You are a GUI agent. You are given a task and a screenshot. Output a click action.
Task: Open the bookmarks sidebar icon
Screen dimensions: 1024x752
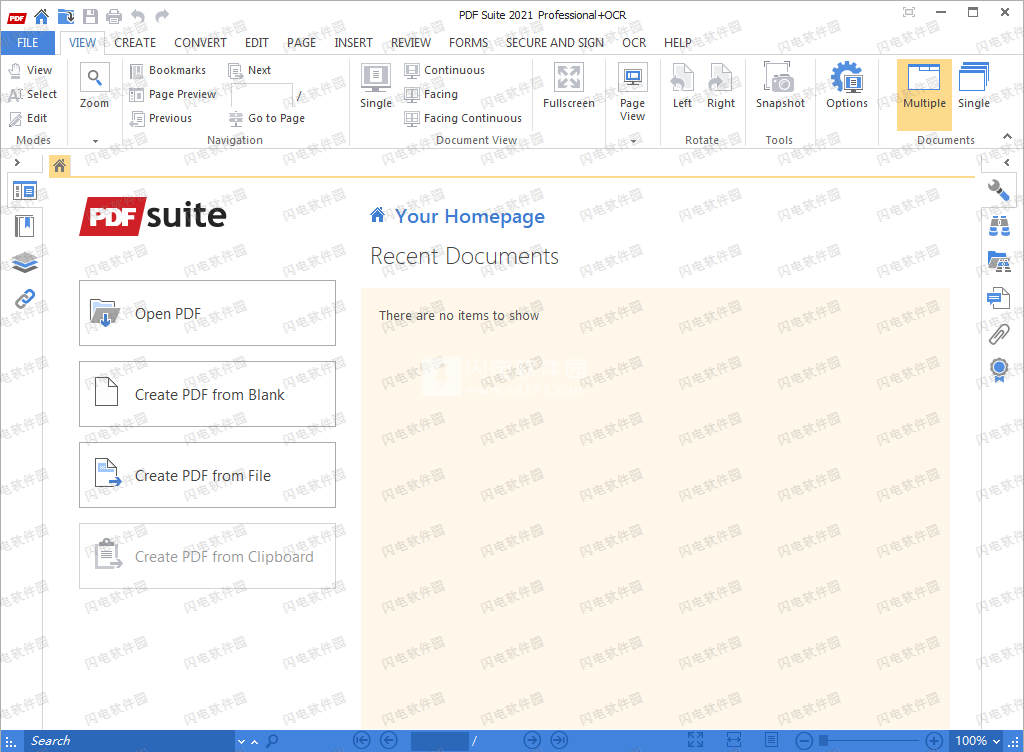point(25,227)
